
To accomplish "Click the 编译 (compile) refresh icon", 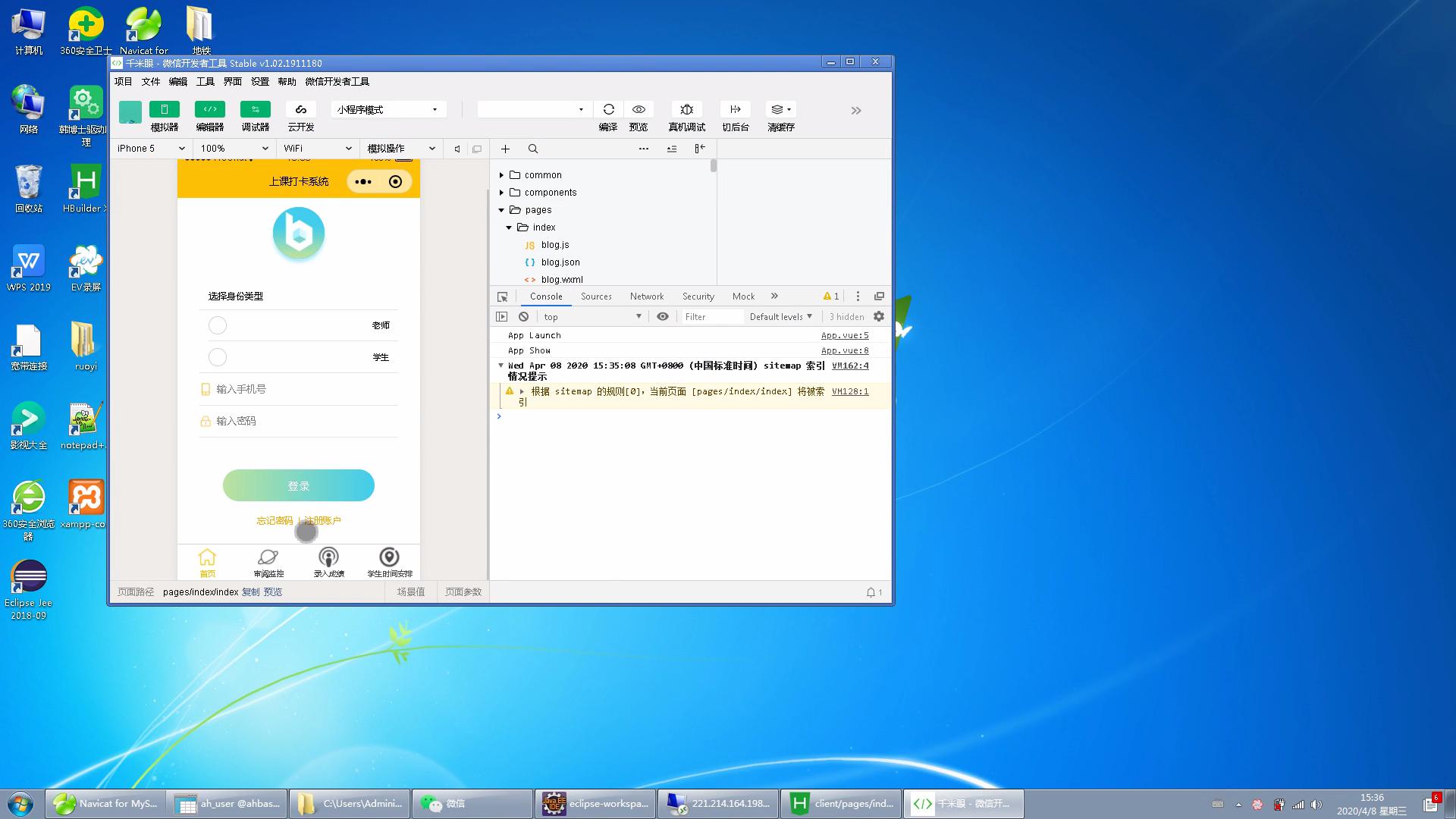I will 608,109.
